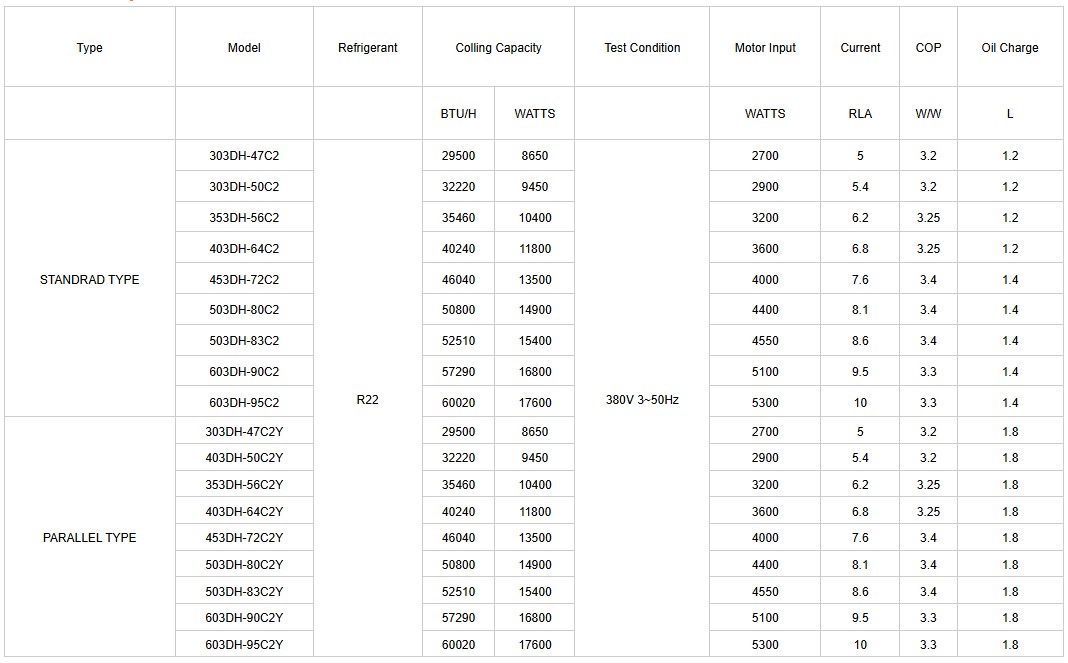
Task: Select model 453DH-72C2 cell
Action: (x=244, y=280)
